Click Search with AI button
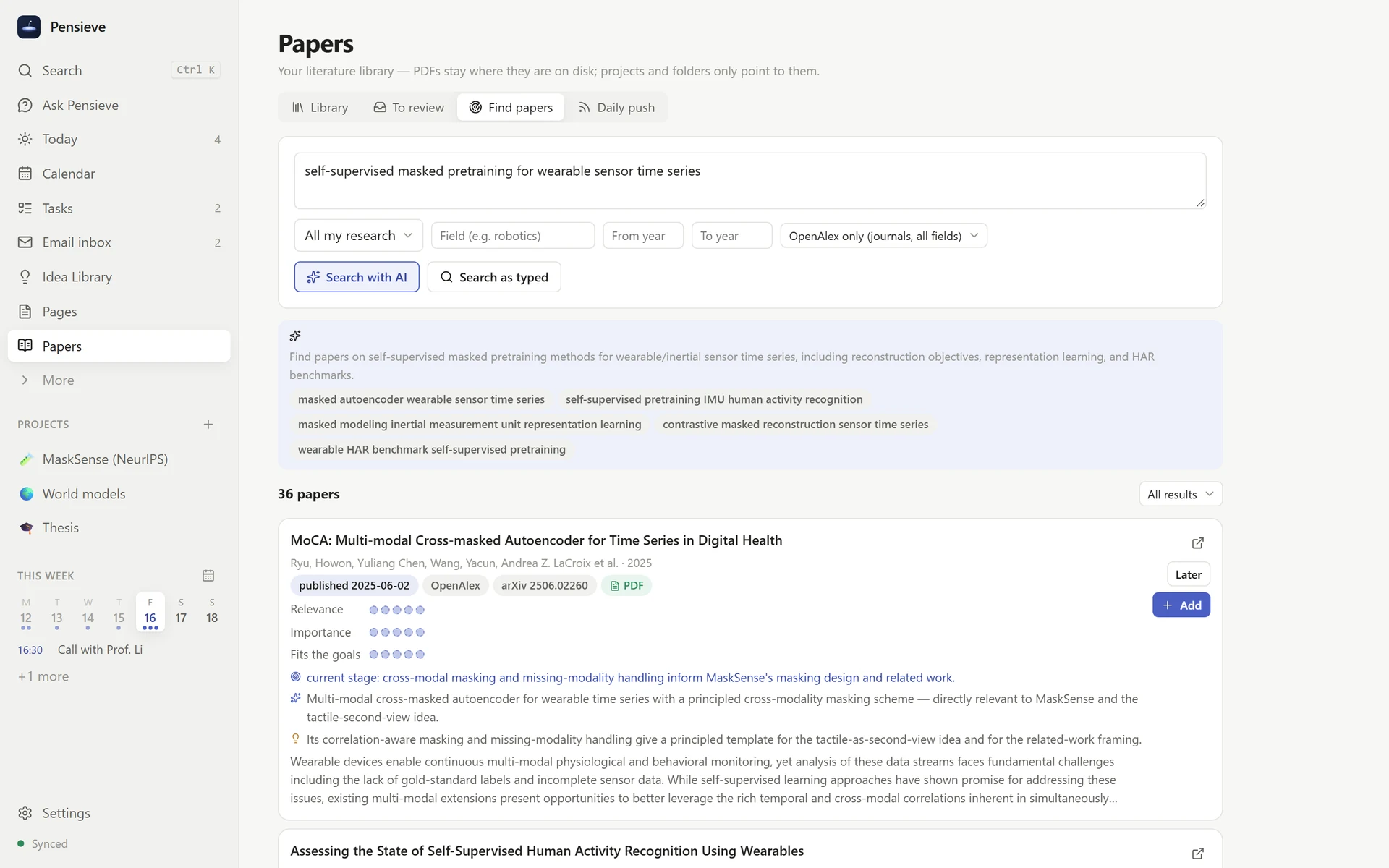1389x868 pixels. pyautogui.click(x=357, y=277)
